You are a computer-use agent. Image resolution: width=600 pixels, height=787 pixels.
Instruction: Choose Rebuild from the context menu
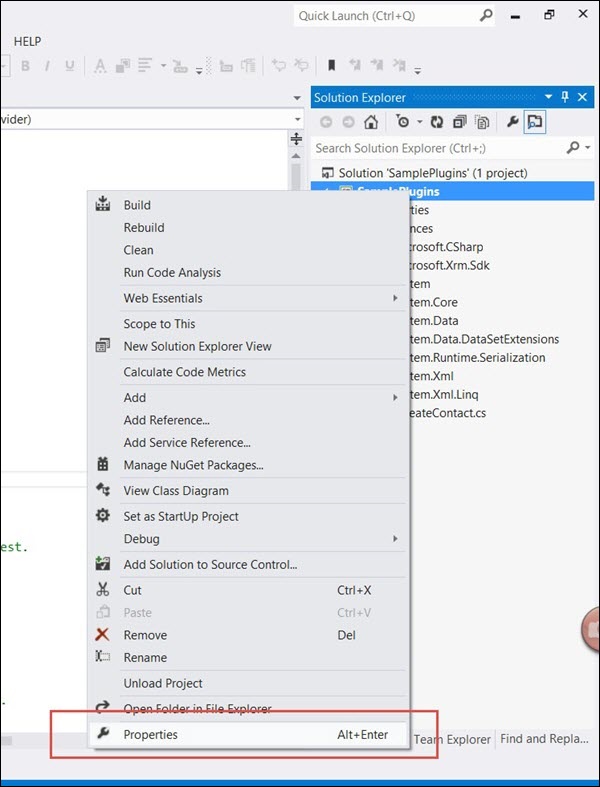click(249, 227)
